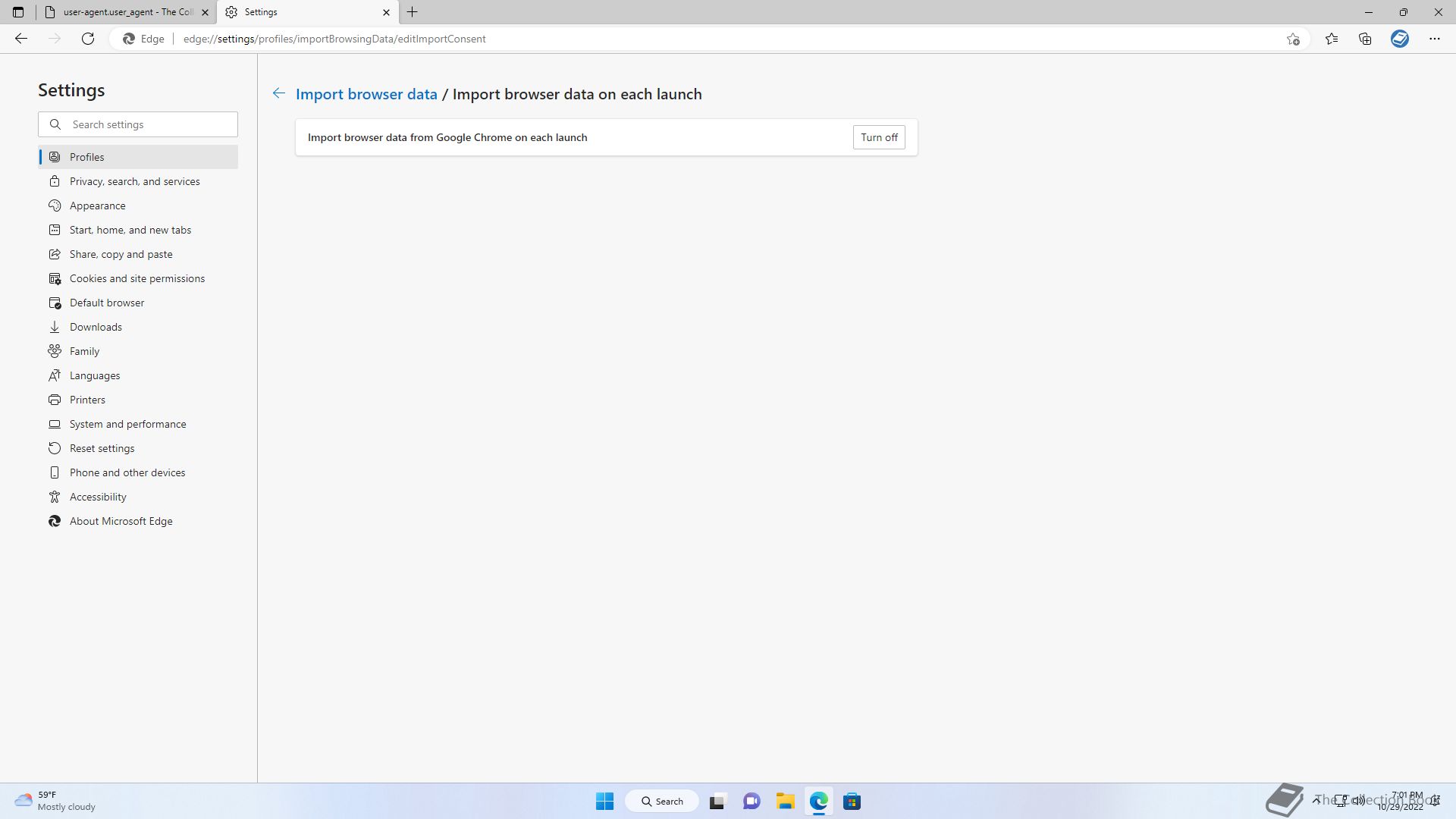Close the user-agent.user_agent tab
1456x819 pixels.
(205, 12)
